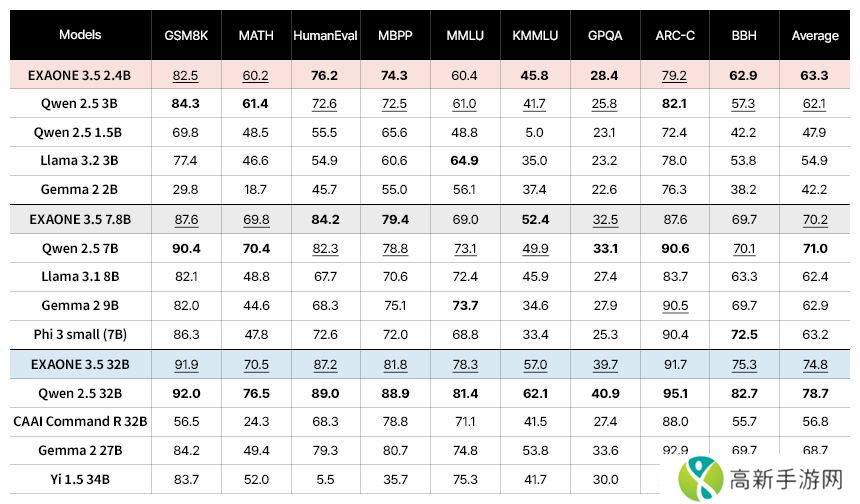Select the Phi 3 small (7B) row label

[80, 335]
